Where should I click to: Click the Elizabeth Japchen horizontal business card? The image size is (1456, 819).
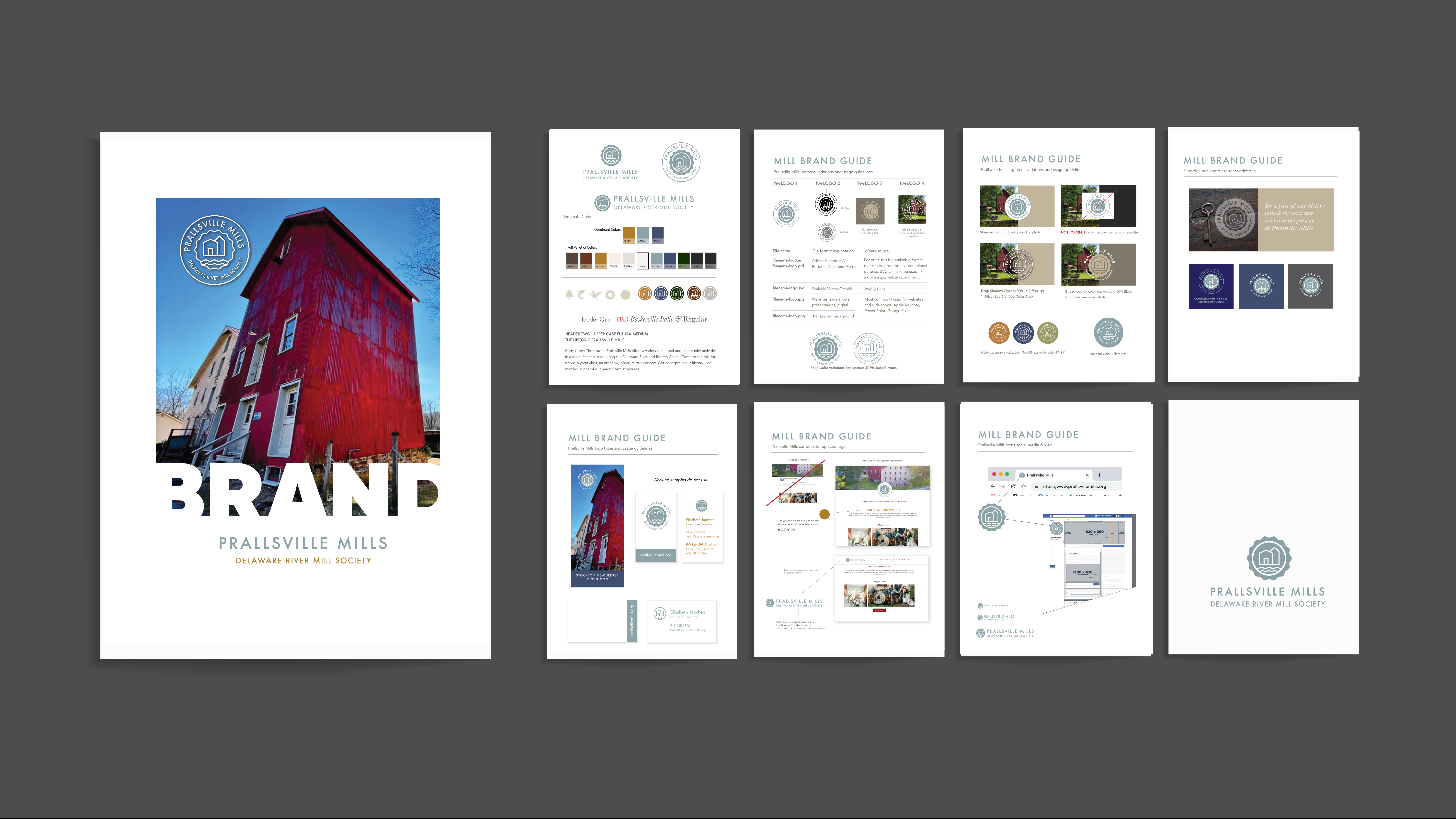[682, 622]
